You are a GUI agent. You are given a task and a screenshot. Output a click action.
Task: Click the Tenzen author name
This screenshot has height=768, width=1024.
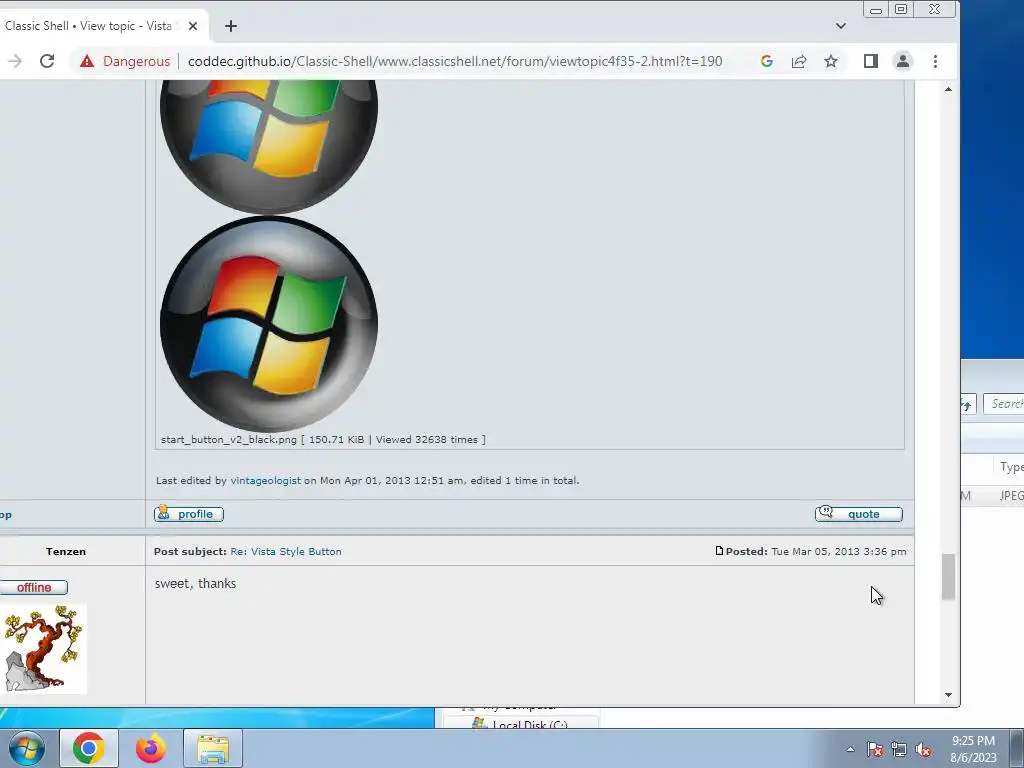pos(66,552)
